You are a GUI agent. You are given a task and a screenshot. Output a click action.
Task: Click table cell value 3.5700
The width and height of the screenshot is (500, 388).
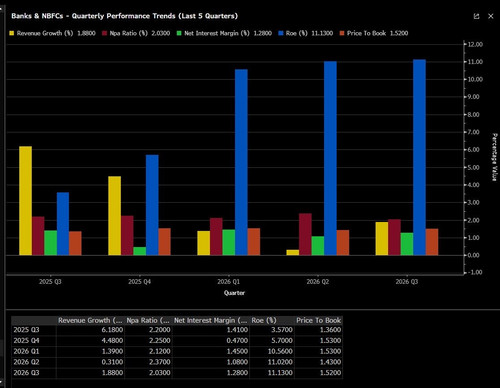(282, 330)
